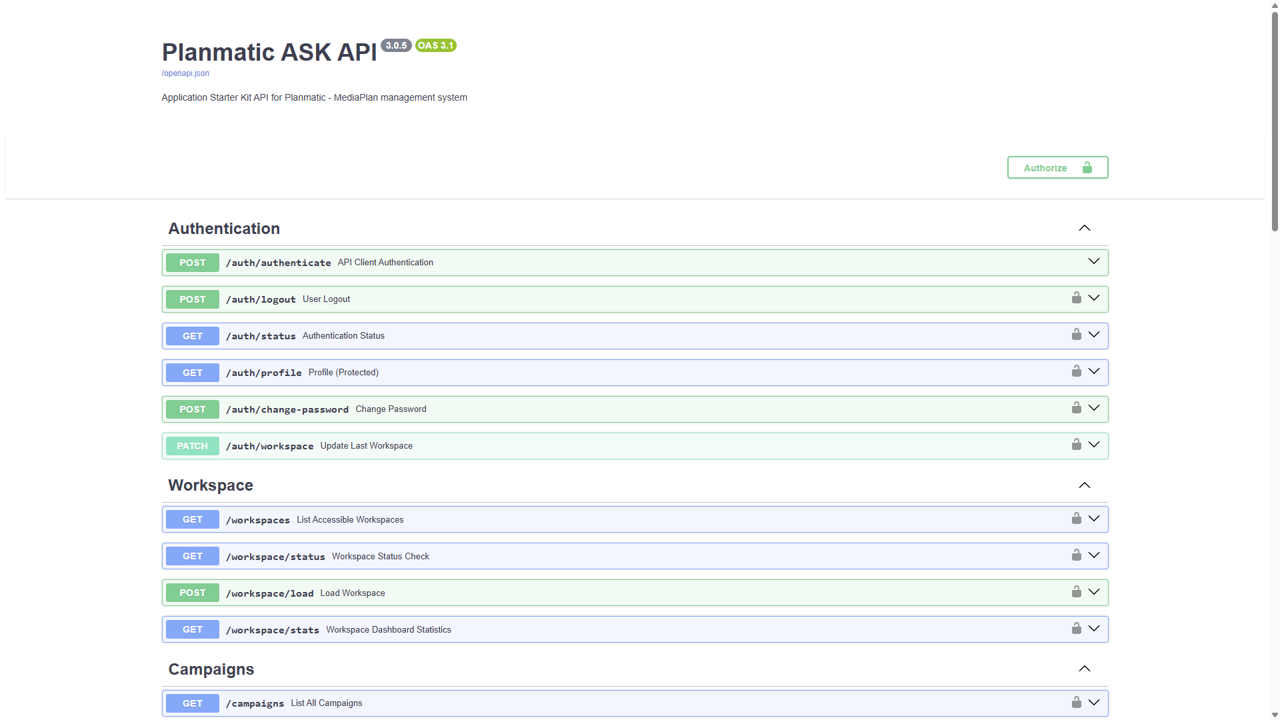Viewport: 1280px width, 720px height.
Task: Click the GET badge for /auth/status
Action: (192, 336)
